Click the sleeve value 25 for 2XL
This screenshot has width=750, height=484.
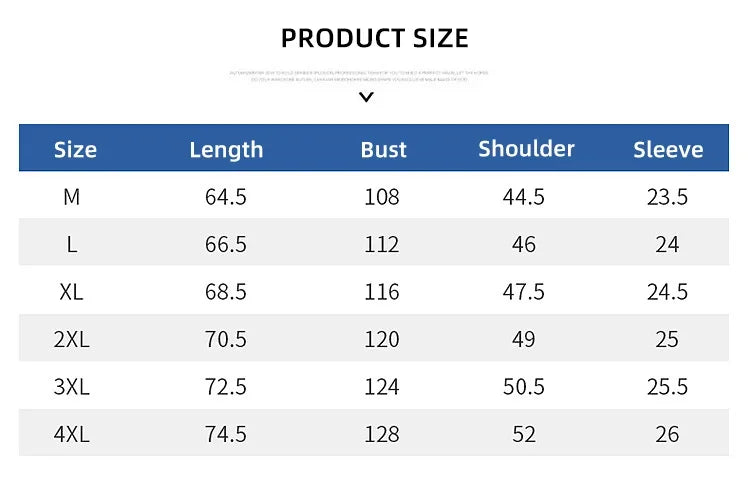point(667,339)
